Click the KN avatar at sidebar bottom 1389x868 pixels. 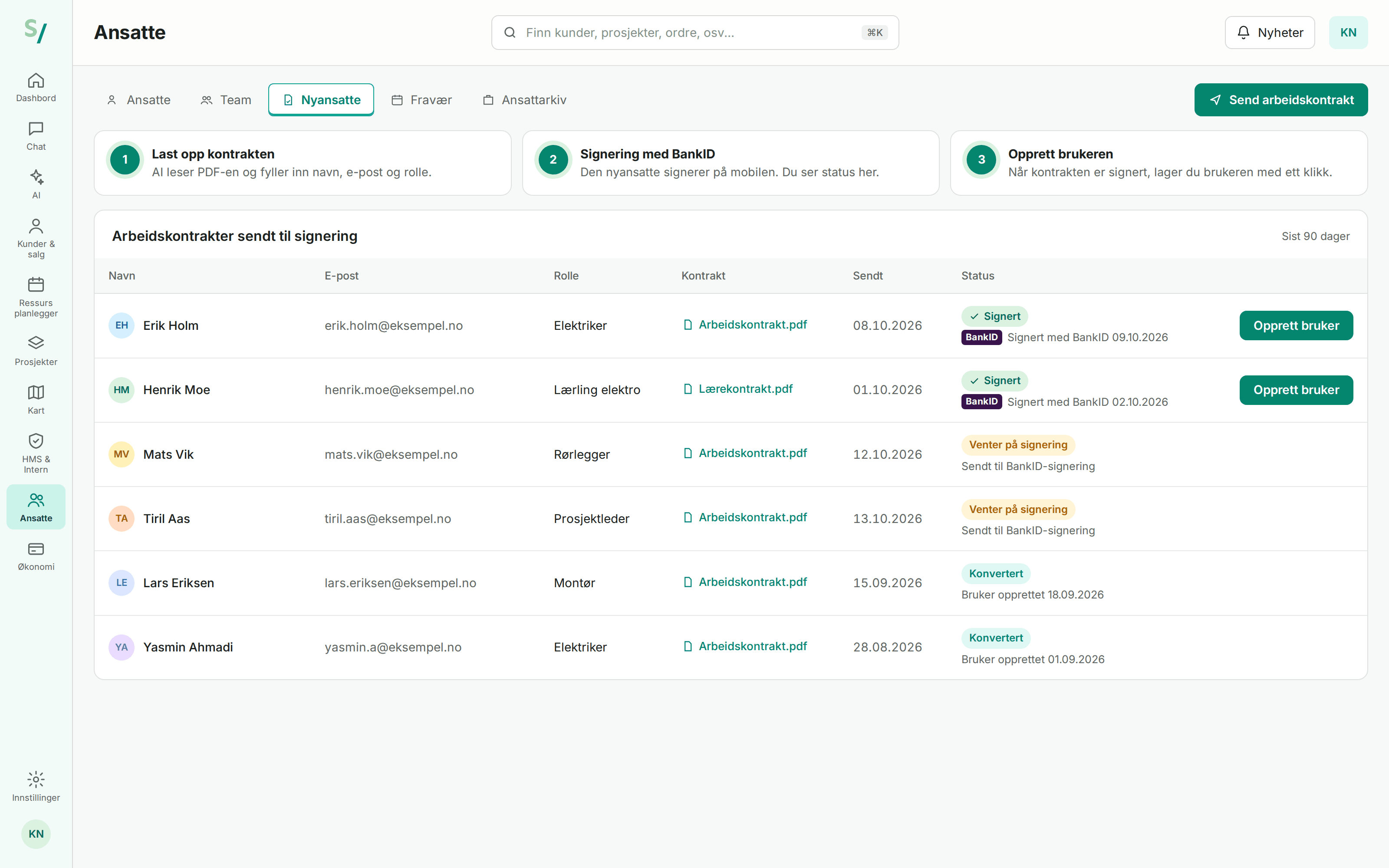point(36,834)
